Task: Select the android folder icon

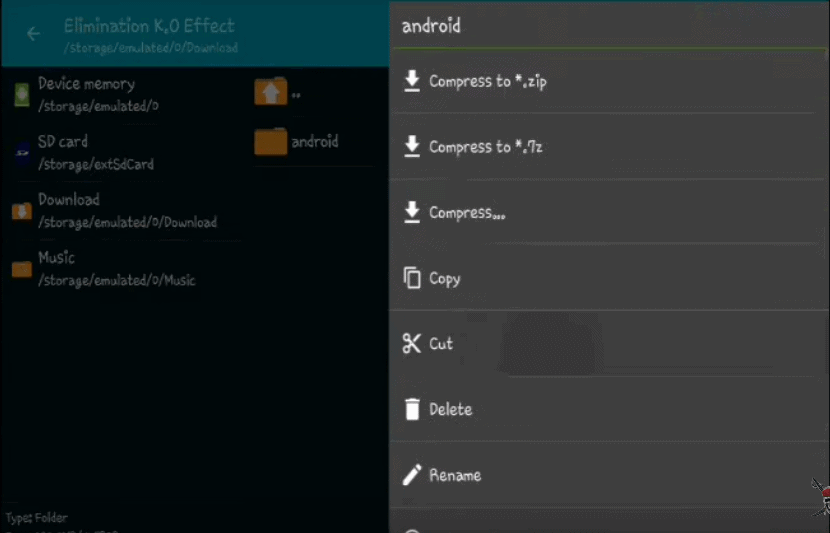Action: click(270, 141)
